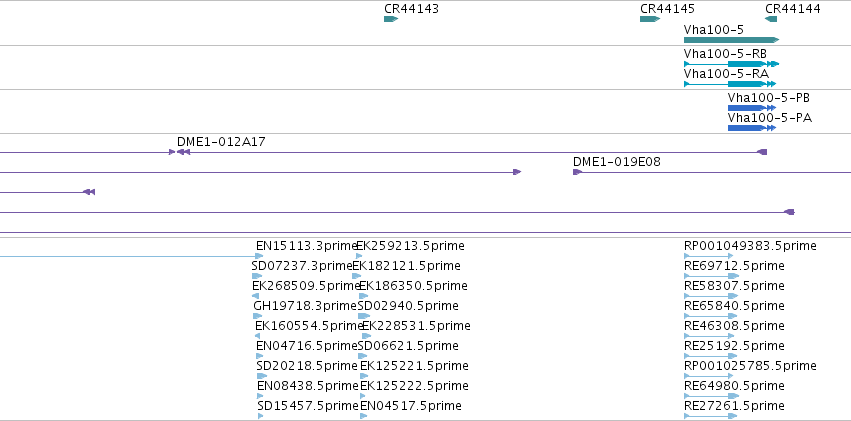Select the RE69712.5prime EST label
851x421 pixels.
point(734,266)
